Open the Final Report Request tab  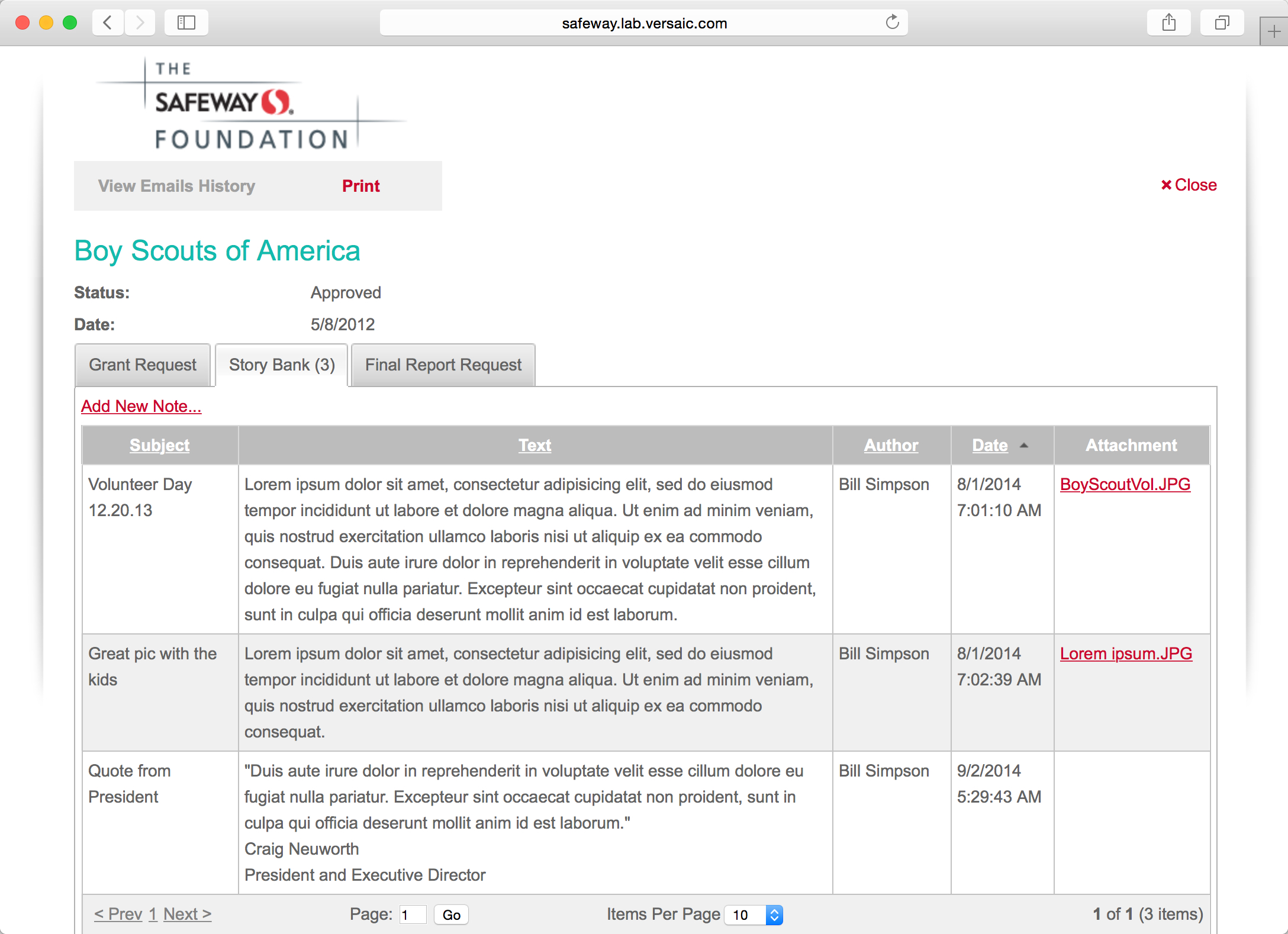point(443,365)
